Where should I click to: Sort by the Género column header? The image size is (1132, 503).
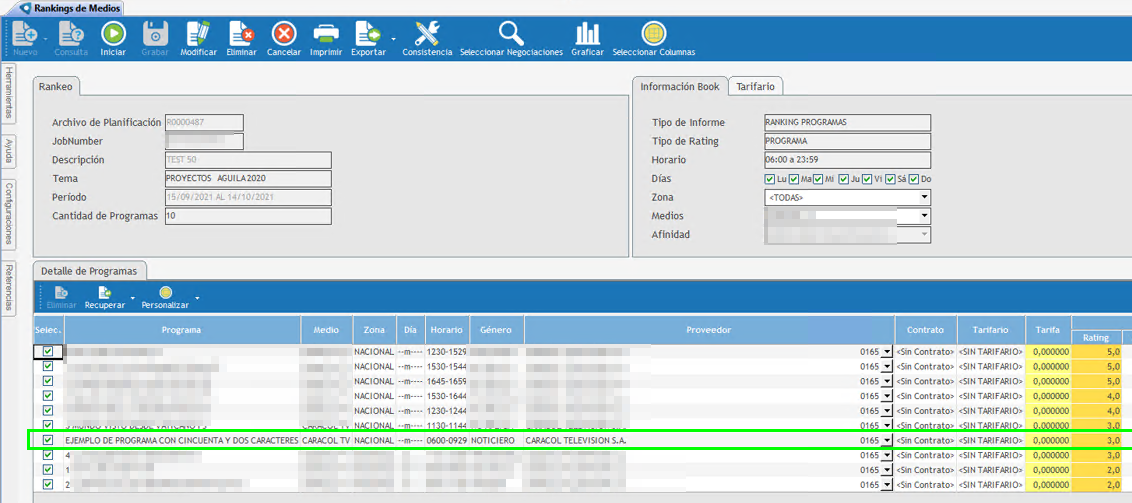(x=497, y=330)
